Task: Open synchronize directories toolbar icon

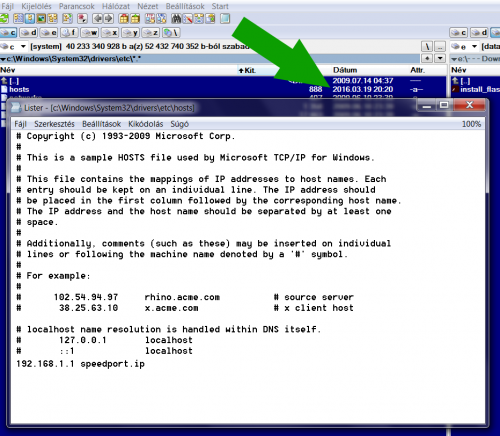Action: (199, 18)
